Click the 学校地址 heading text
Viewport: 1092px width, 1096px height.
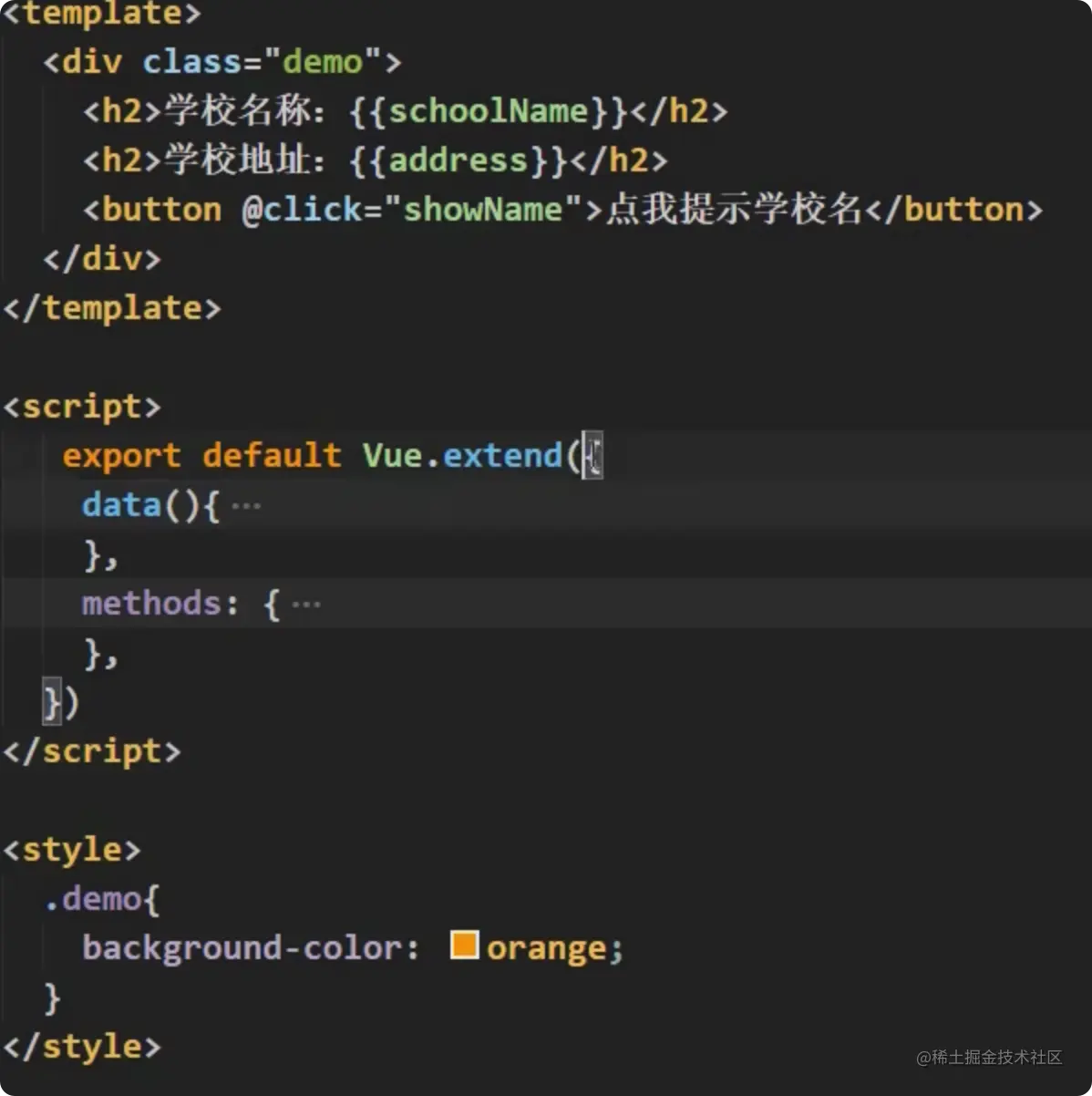click(x=237, y=160)
